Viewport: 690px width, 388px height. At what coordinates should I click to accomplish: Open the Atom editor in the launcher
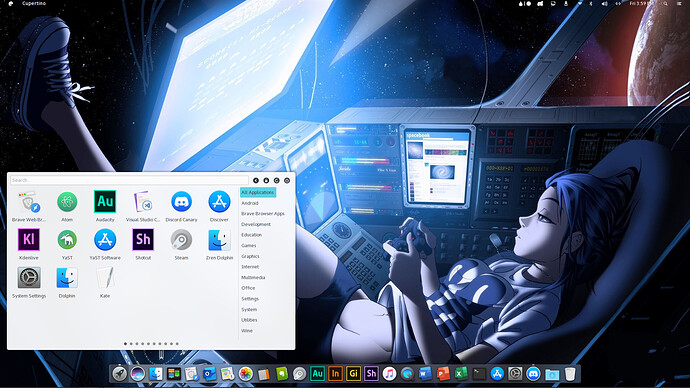coord(67,206)
